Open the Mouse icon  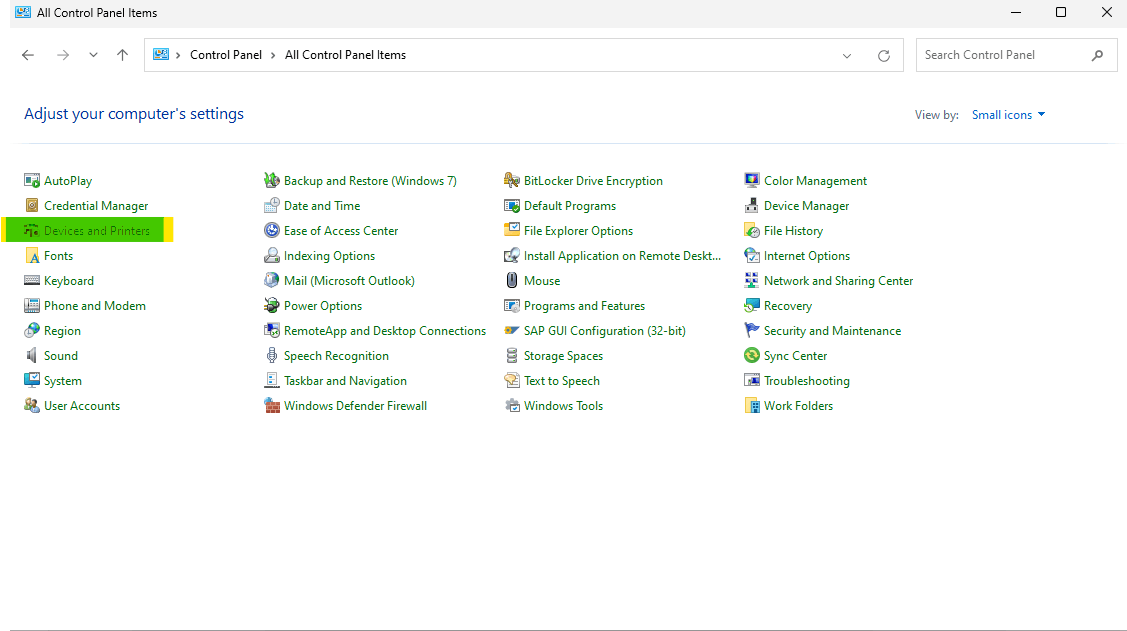coord(512,281)
